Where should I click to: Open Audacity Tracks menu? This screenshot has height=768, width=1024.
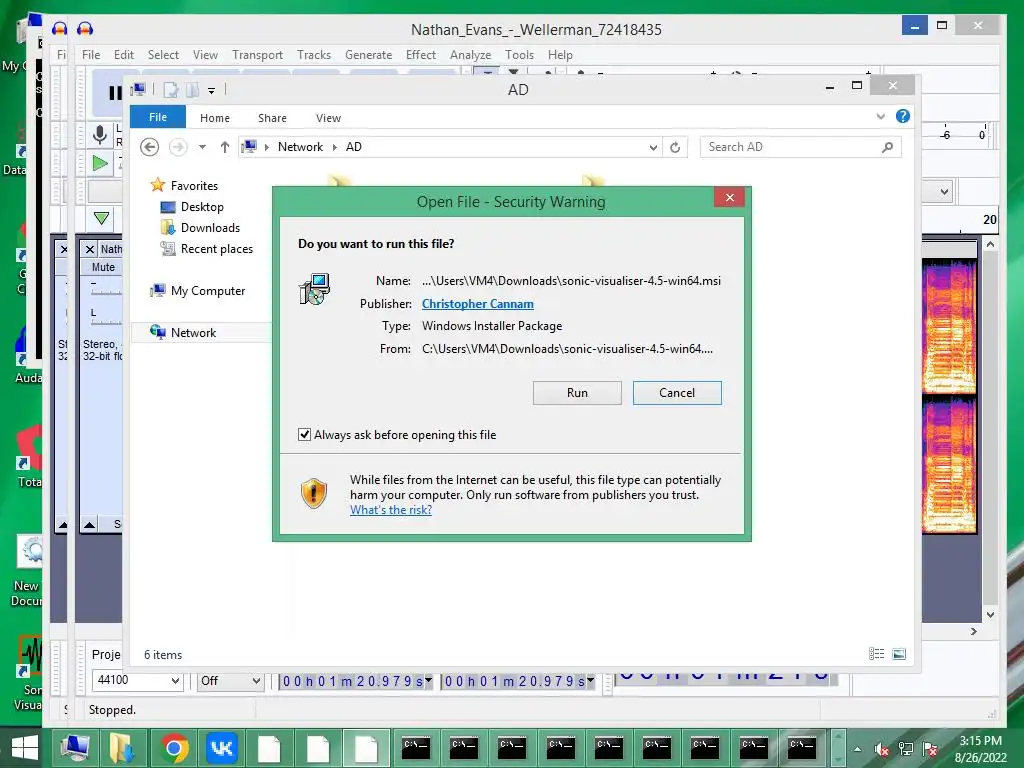pyautogui.click(x=313, y=55)
